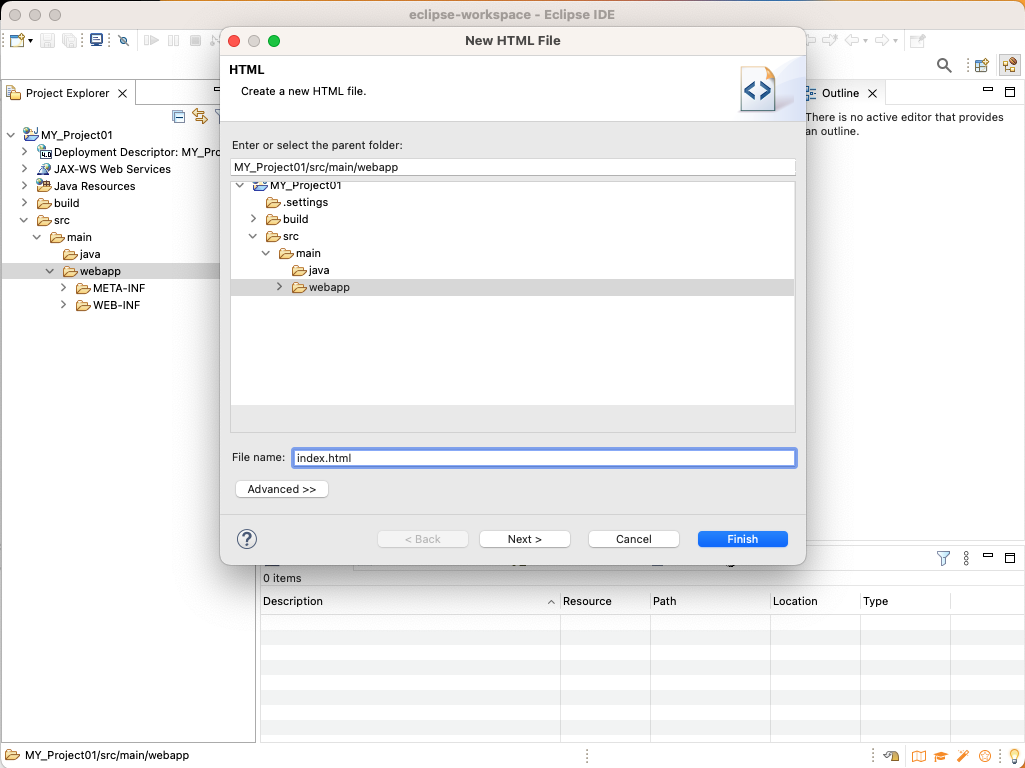The width and height of the screenshot is (1025, 768).
Task: Open the terminal console toolbar icon
Action: (x=97, y=41)
